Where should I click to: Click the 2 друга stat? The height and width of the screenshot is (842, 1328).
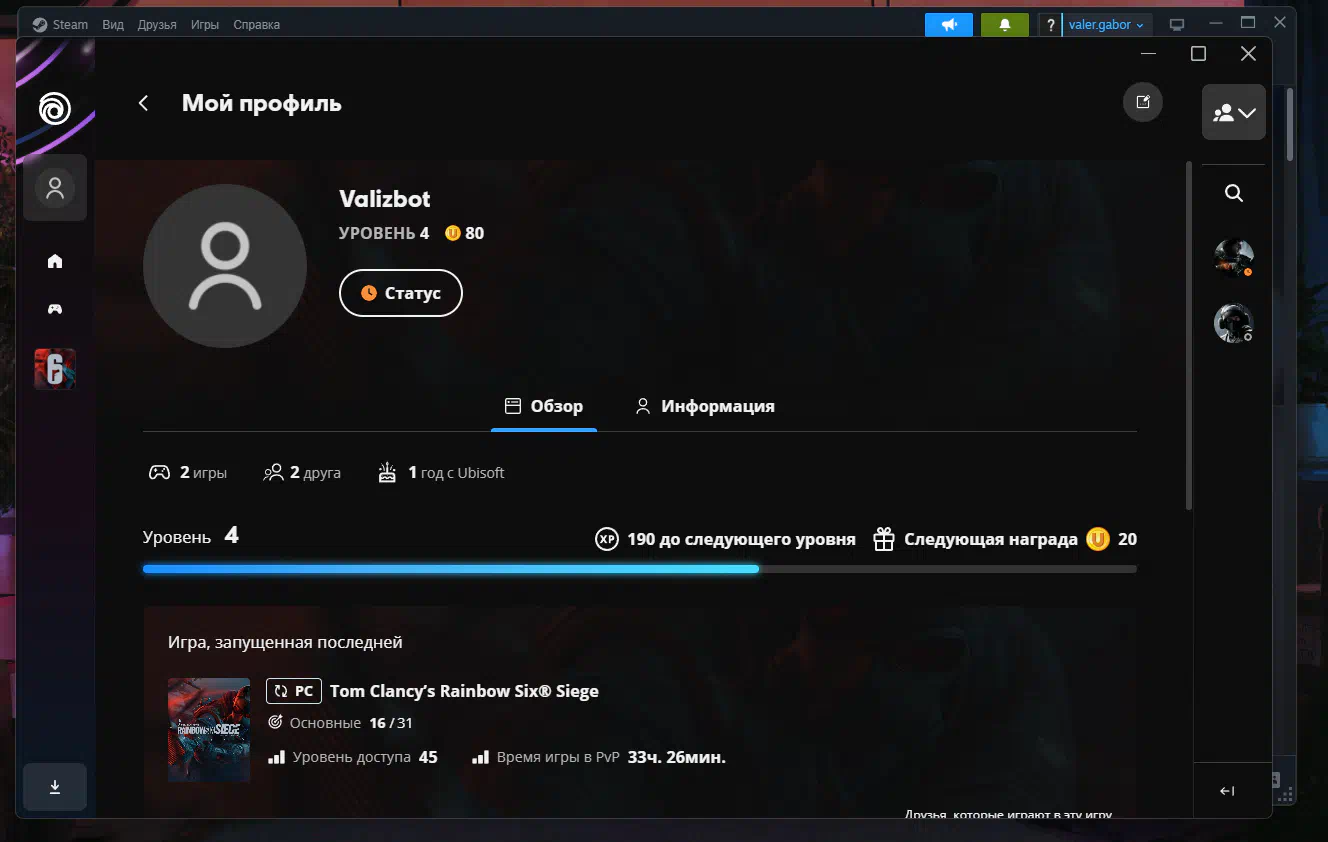[x=302, y=472]
